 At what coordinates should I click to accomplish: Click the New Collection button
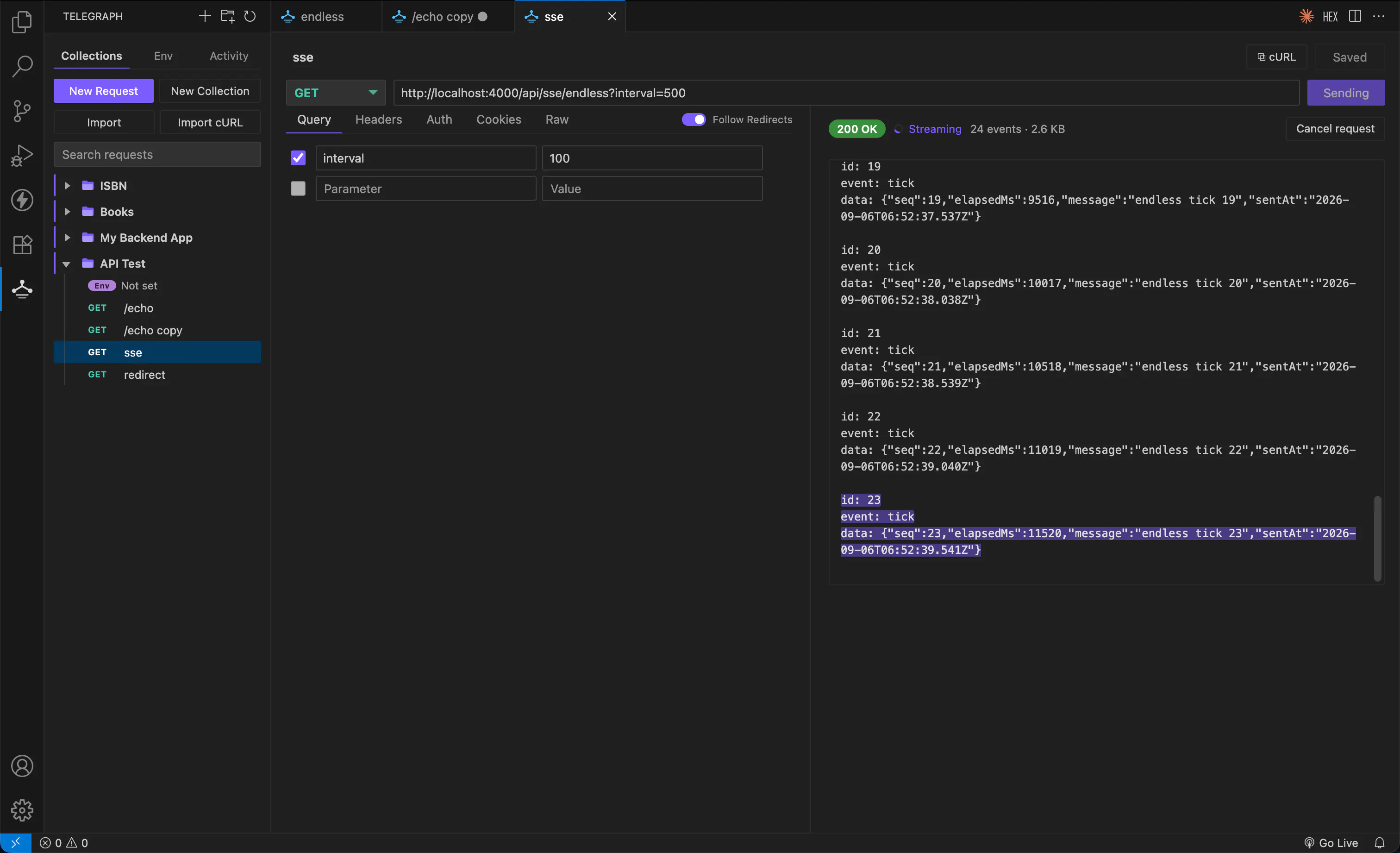click(210, 91)
